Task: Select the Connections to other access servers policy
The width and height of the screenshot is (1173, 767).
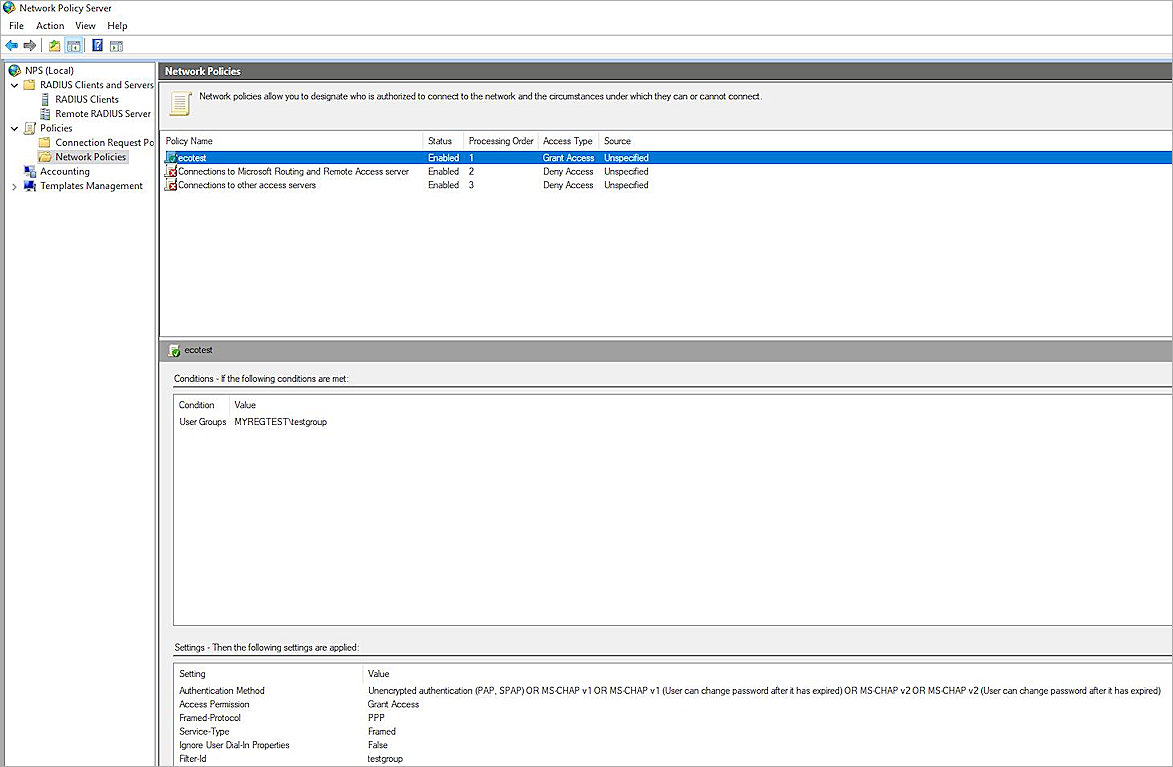Action: [x=245, y=185]
